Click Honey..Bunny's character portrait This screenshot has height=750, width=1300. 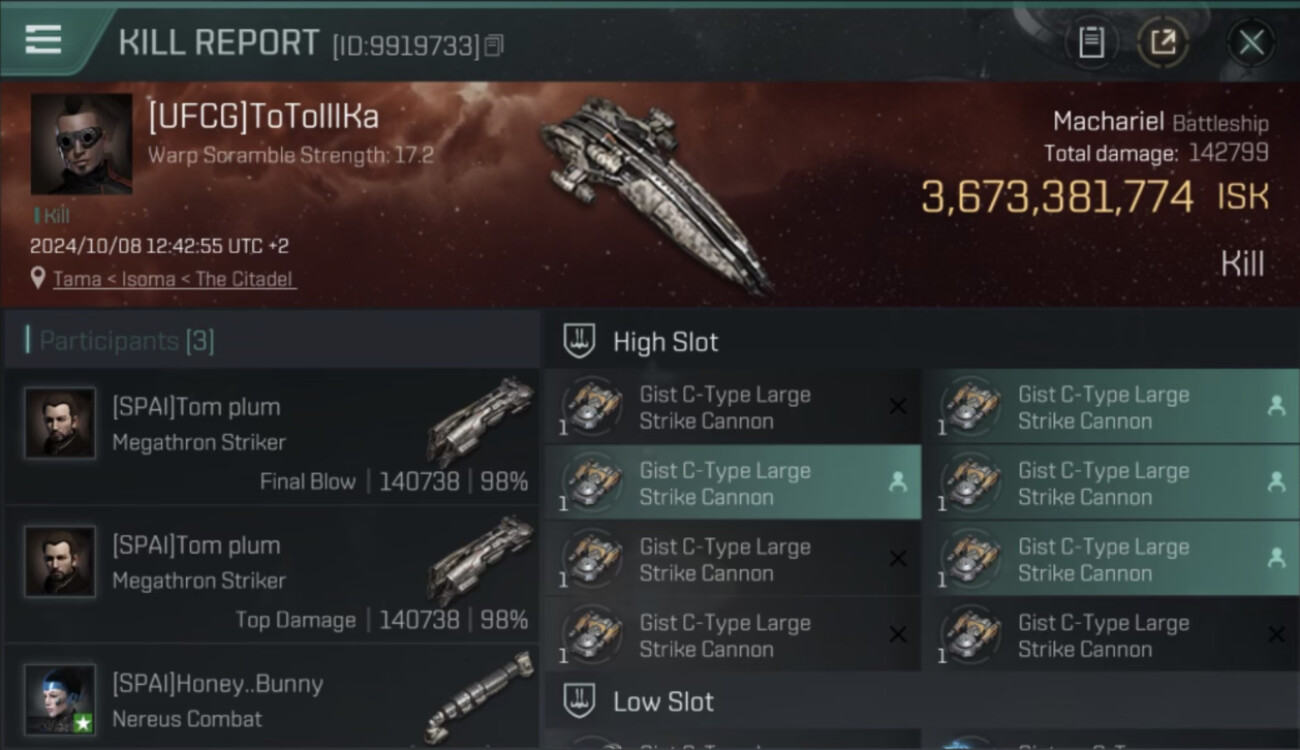click(x=61, y=699)
